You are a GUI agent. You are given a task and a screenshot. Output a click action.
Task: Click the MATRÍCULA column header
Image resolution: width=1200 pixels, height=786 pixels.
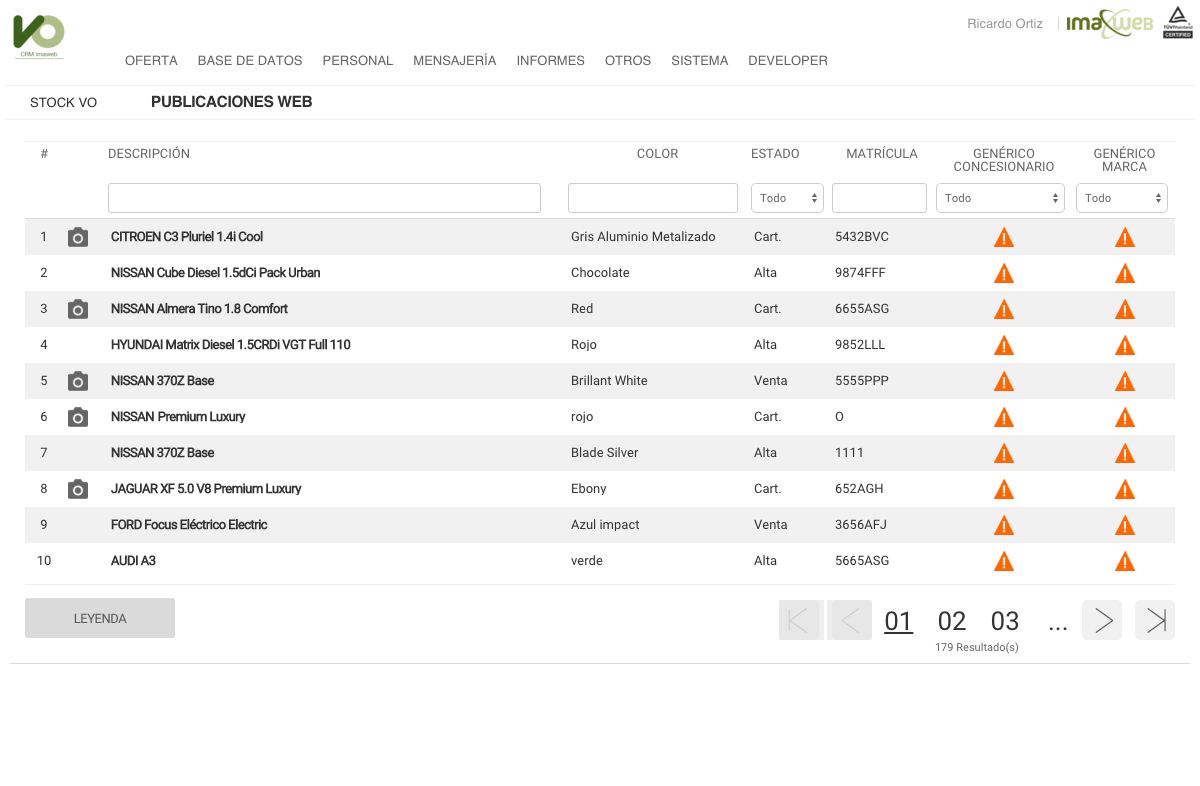click(881, 154)
